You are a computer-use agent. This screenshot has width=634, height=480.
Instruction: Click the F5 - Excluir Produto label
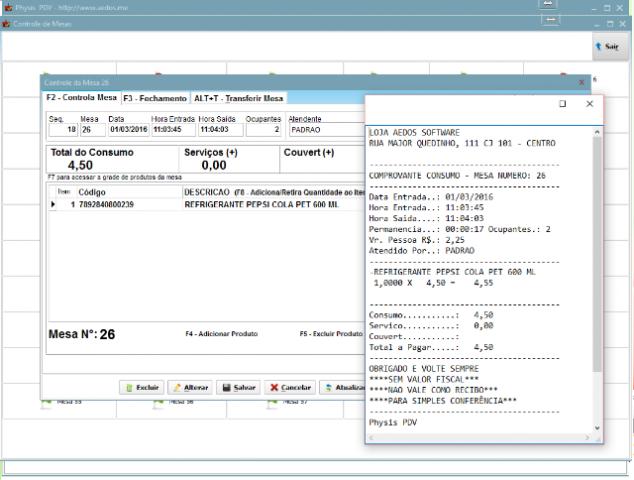[x=331, y=334]
